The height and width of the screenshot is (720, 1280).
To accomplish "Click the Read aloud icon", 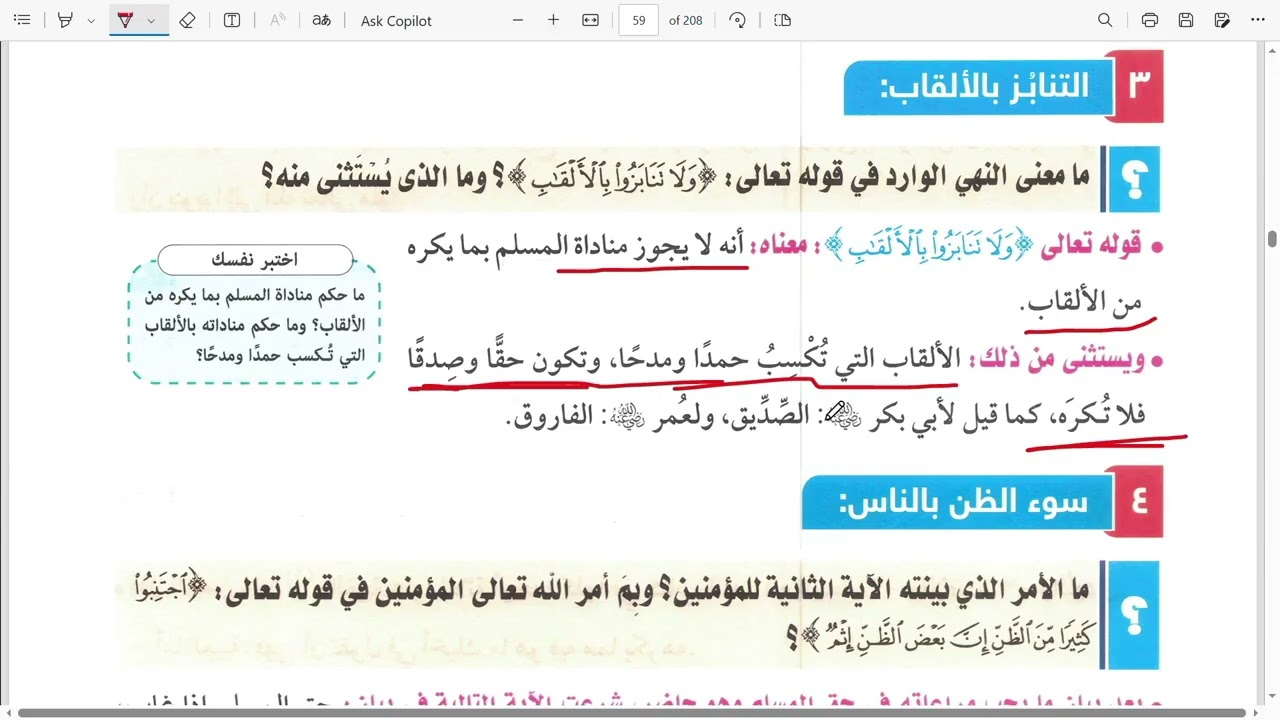I will pyautogui.click(x=278, y=20).
